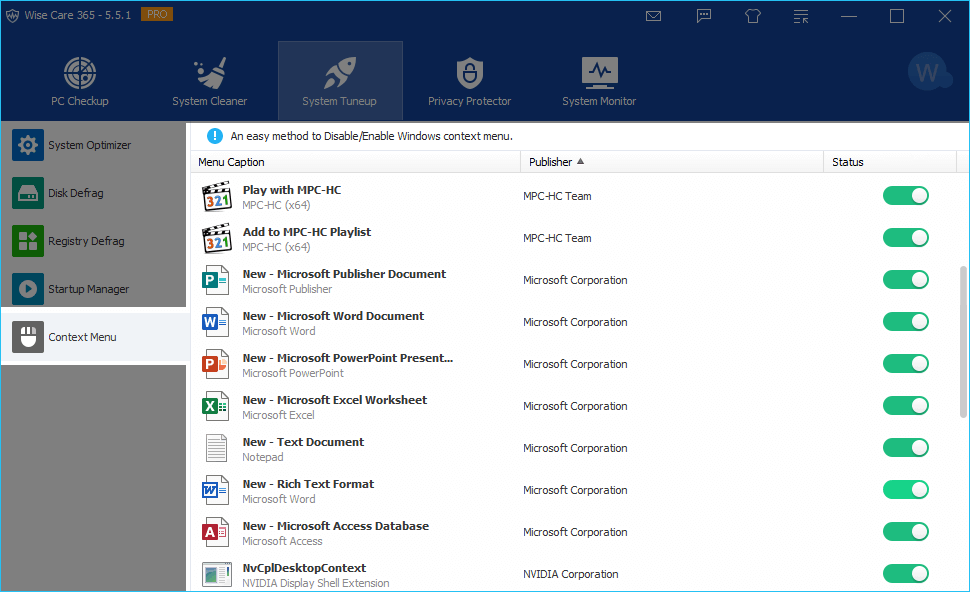The image size is (970, 592).
Task: Click the Startup Manager play icon
Action: 28,289
